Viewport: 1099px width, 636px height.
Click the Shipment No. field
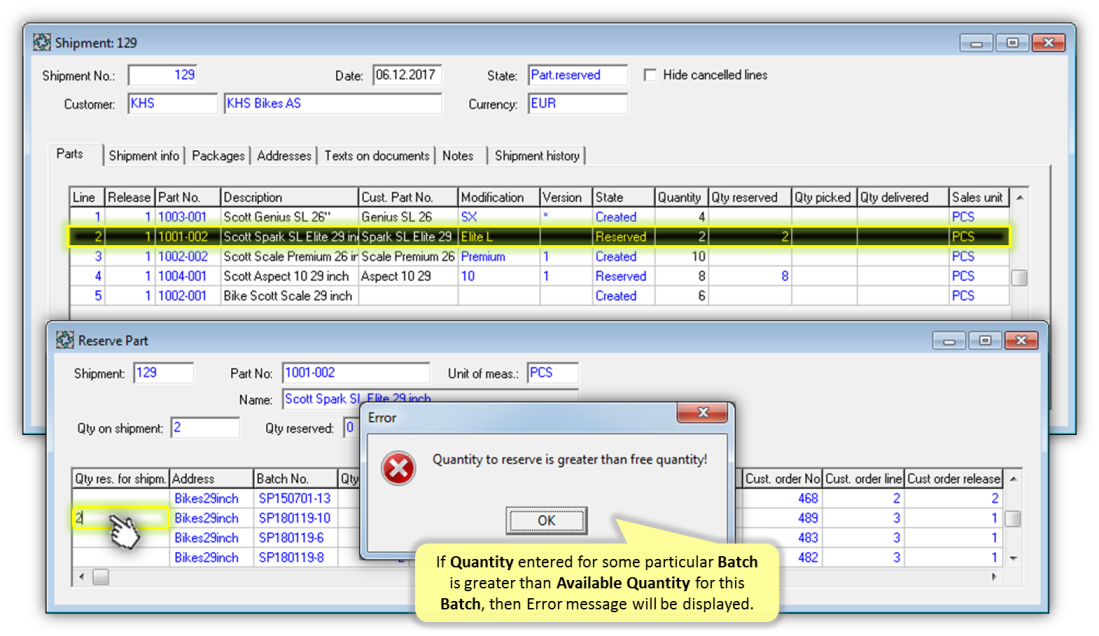click(163, 75)
